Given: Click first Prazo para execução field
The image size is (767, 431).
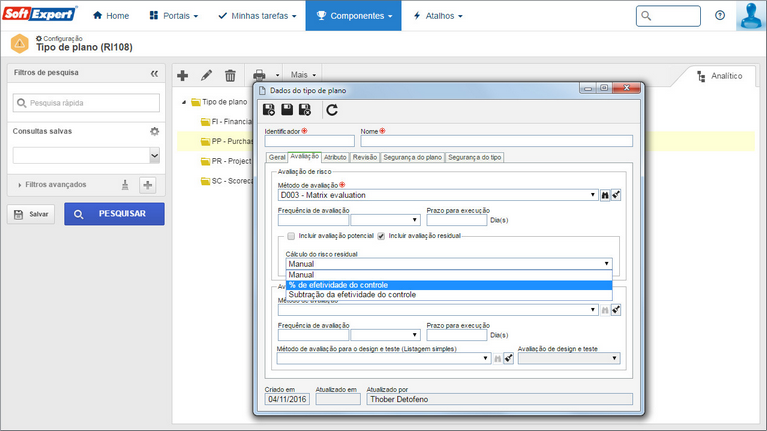Looking at the screenshot, I should click(x=457, y=220).
